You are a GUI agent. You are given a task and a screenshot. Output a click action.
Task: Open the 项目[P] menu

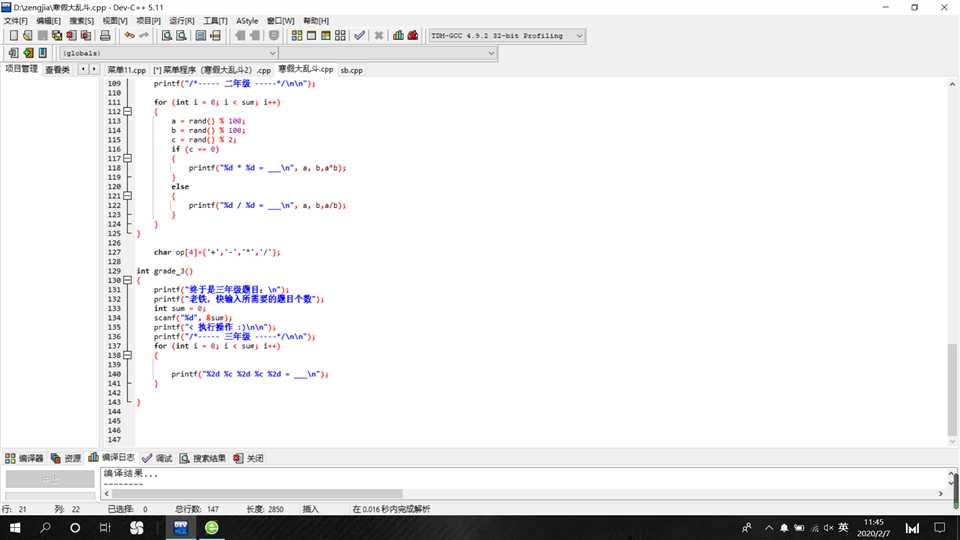(148, 21)
